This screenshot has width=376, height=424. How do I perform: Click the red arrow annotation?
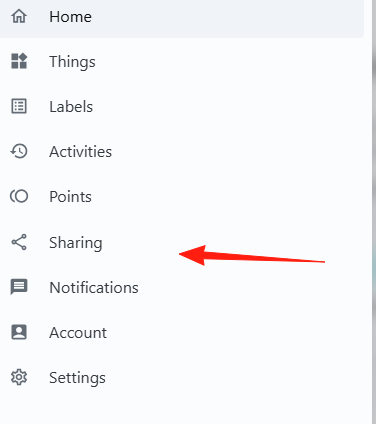(252, 255)
